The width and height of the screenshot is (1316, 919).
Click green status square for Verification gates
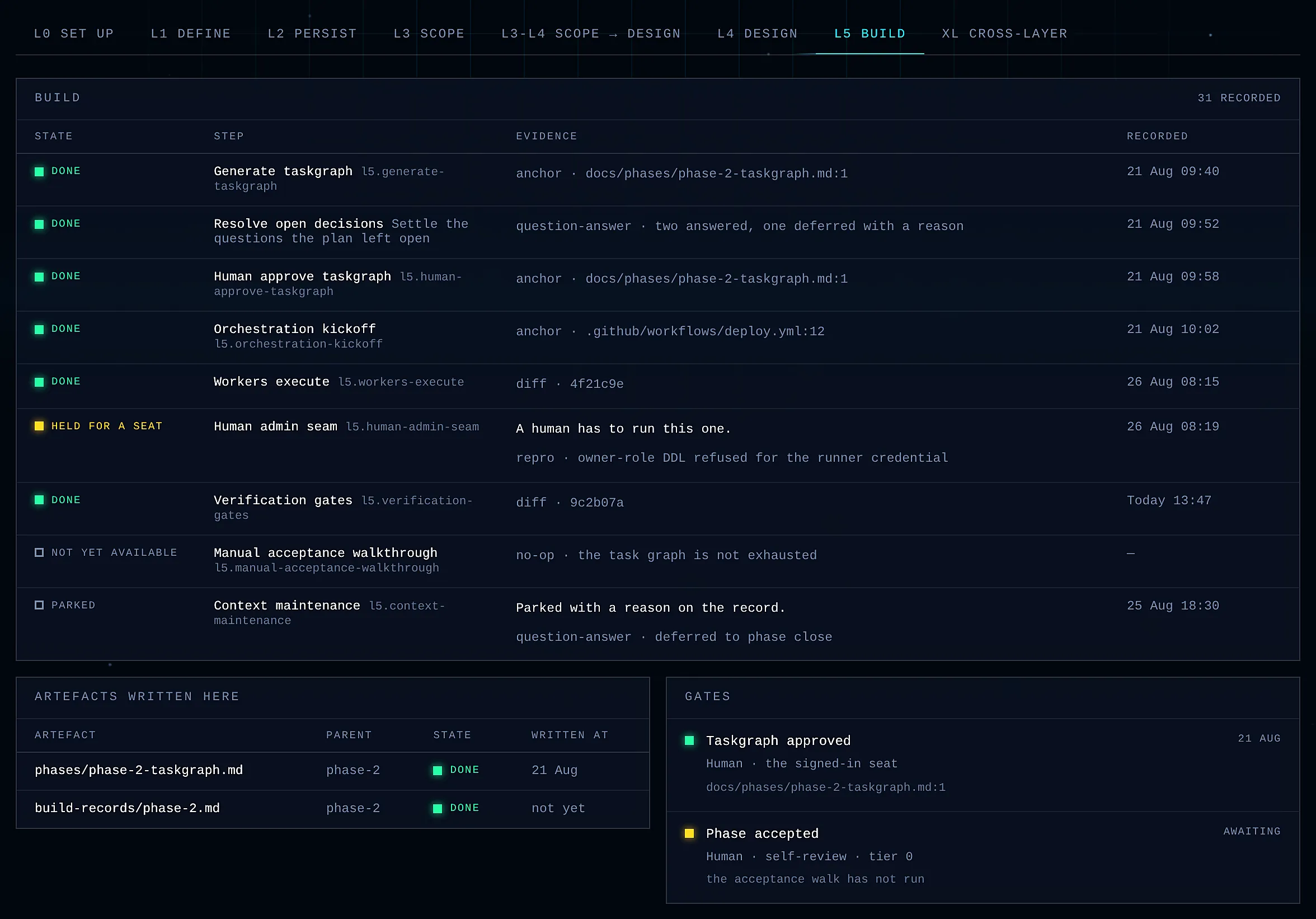click(x=39, y=500)
